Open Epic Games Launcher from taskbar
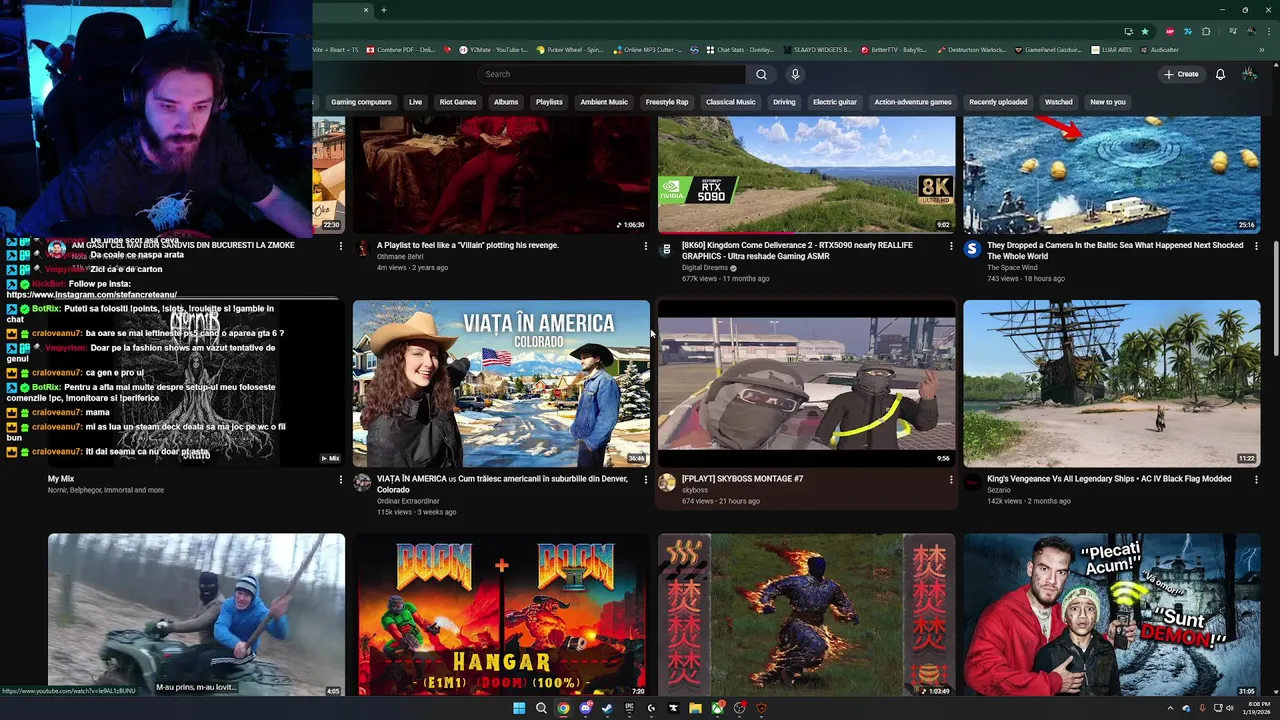Viewport: 1280px width, 720px height. 629,708
